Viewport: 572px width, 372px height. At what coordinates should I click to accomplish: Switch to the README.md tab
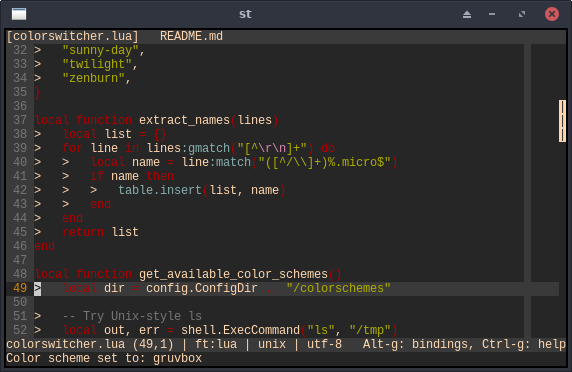(x=191, y=36)
